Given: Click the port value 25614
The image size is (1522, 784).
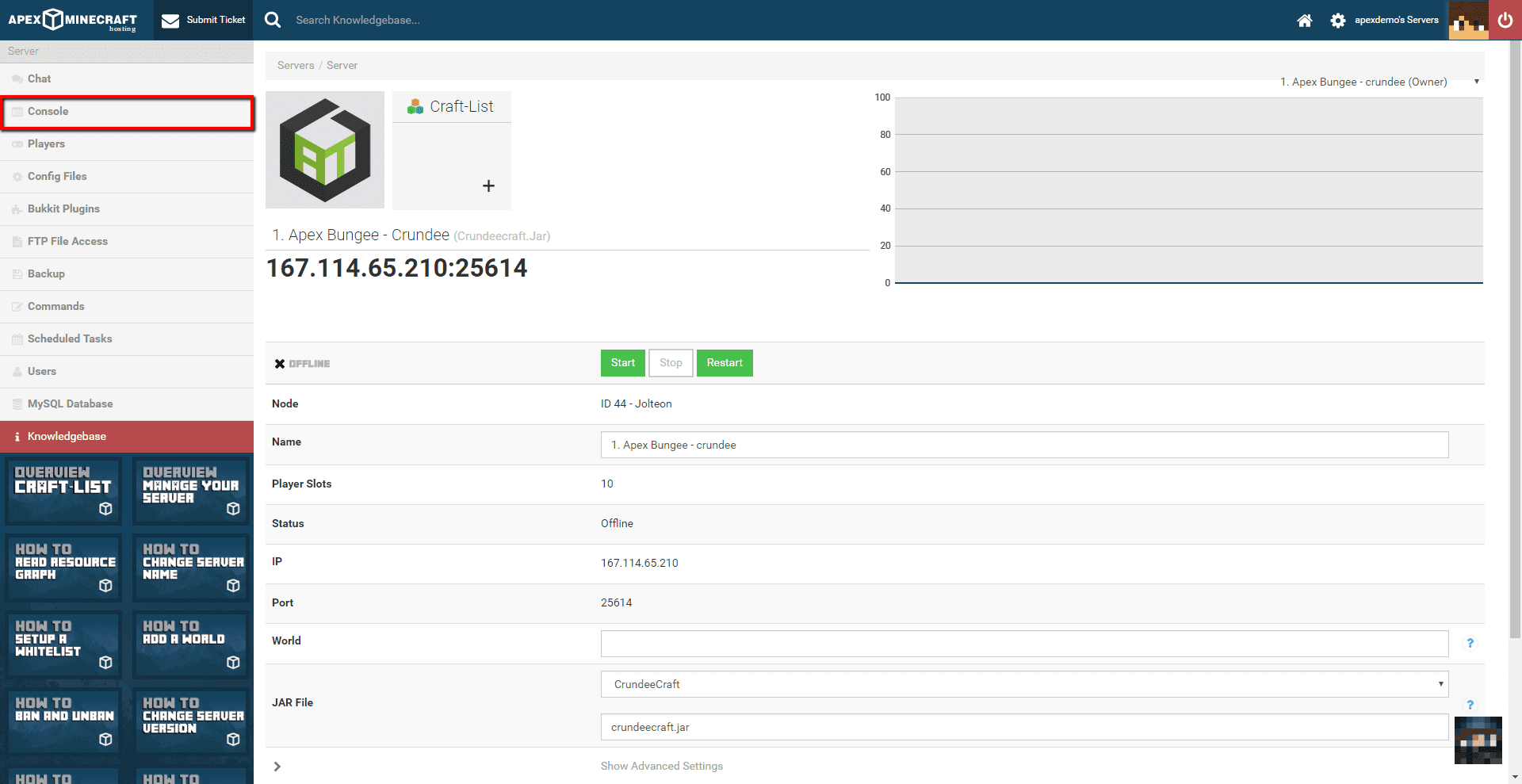Looking at the screenshot, I should click(616, 602).
